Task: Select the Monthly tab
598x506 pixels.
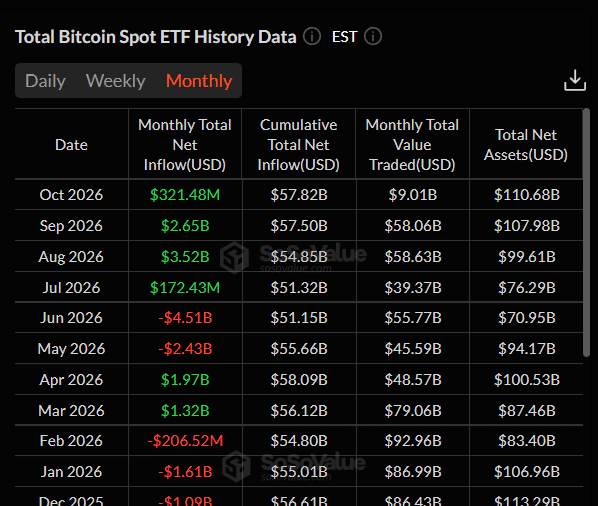Action: click(199, 81)
